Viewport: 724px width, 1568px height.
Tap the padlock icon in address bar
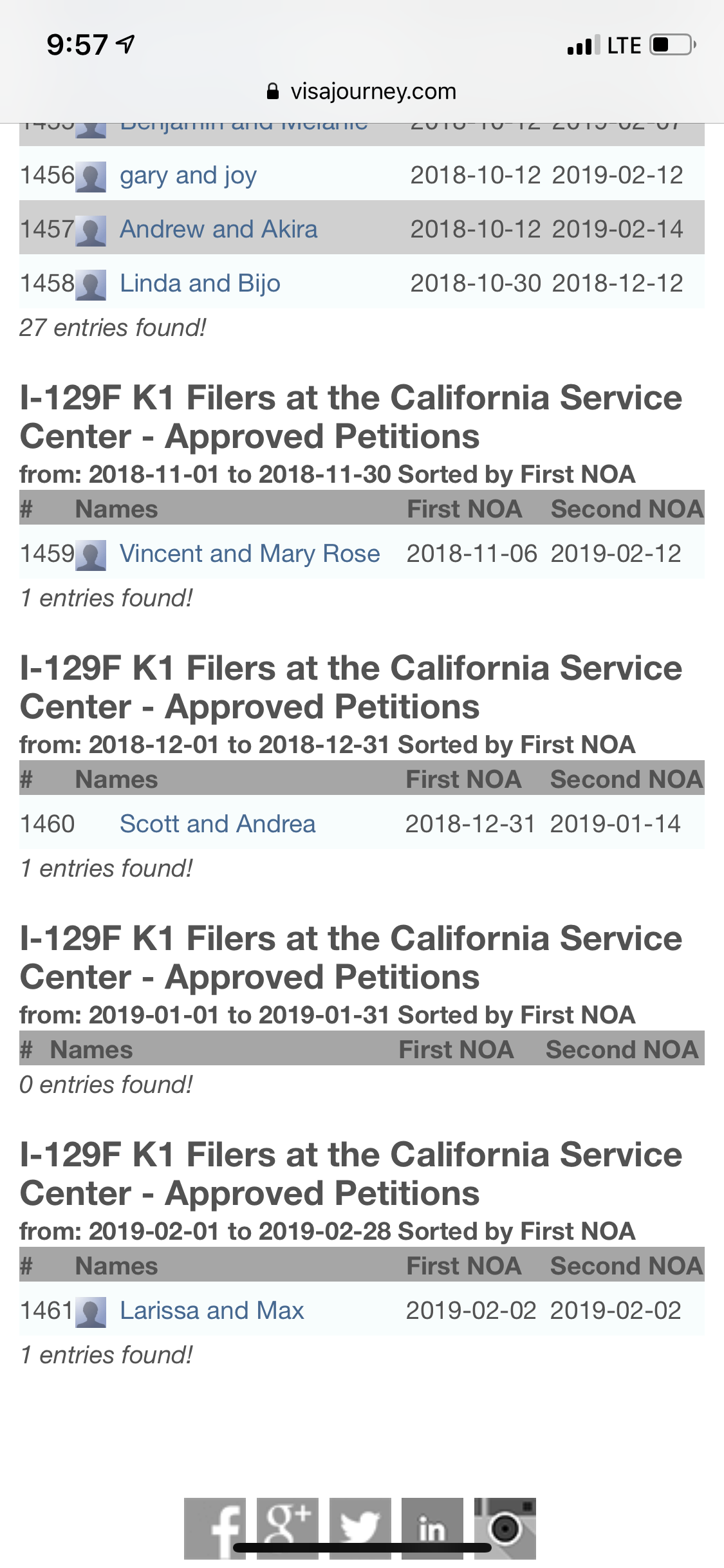[273, 91]
